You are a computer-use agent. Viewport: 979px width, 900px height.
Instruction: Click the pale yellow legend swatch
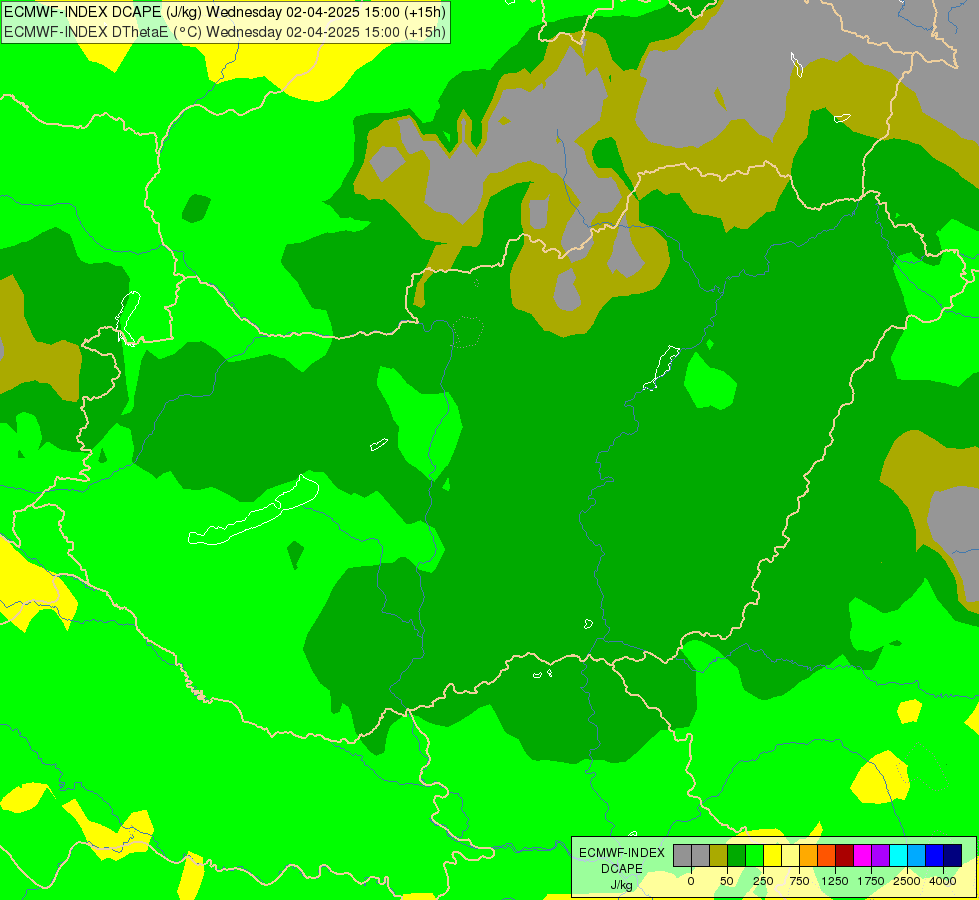(x=790, y=855)
